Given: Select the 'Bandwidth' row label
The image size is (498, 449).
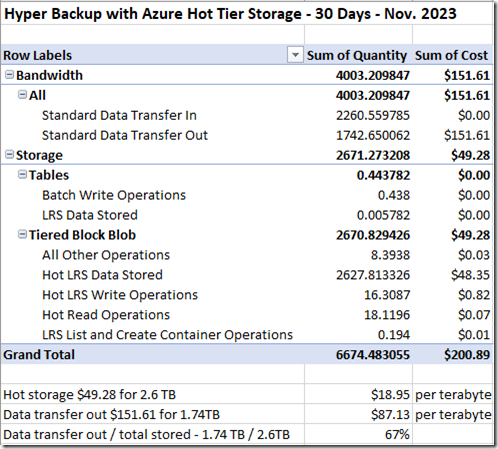Looking at the screenshot, I should click(49, 75).
